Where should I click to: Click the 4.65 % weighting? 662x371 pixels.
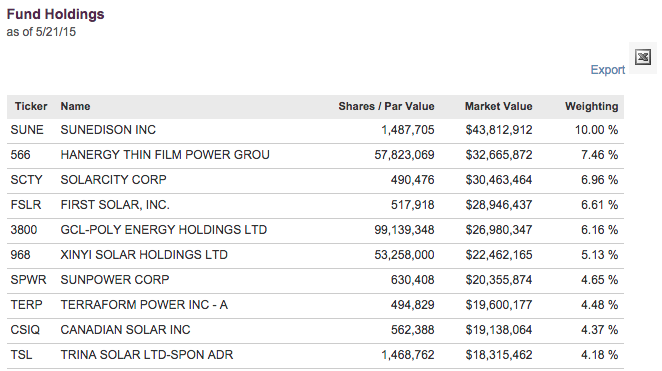[600, 279]
